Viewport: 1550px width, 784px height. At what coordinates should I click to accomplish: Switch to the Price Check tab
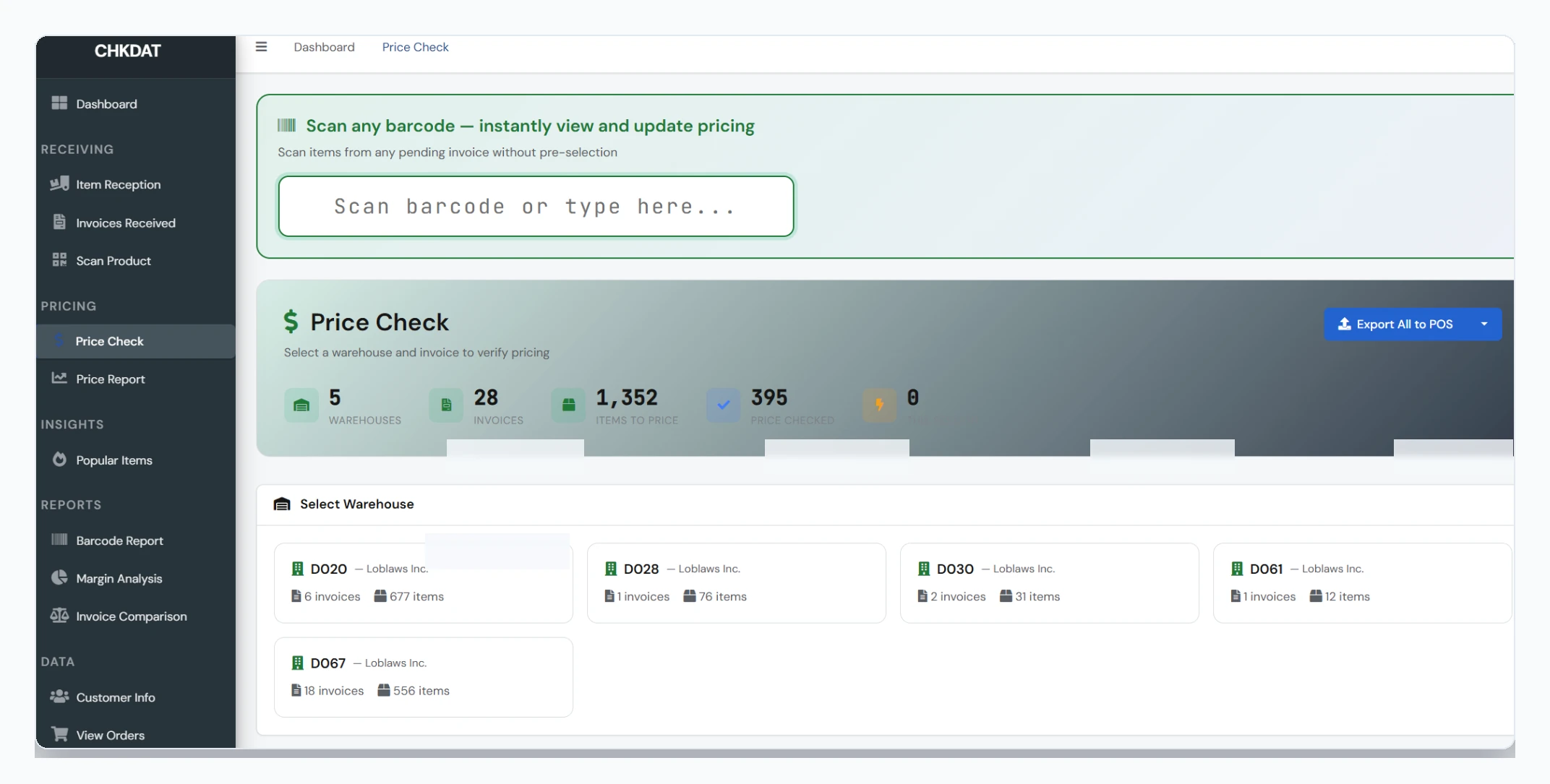tap(415, 46)
